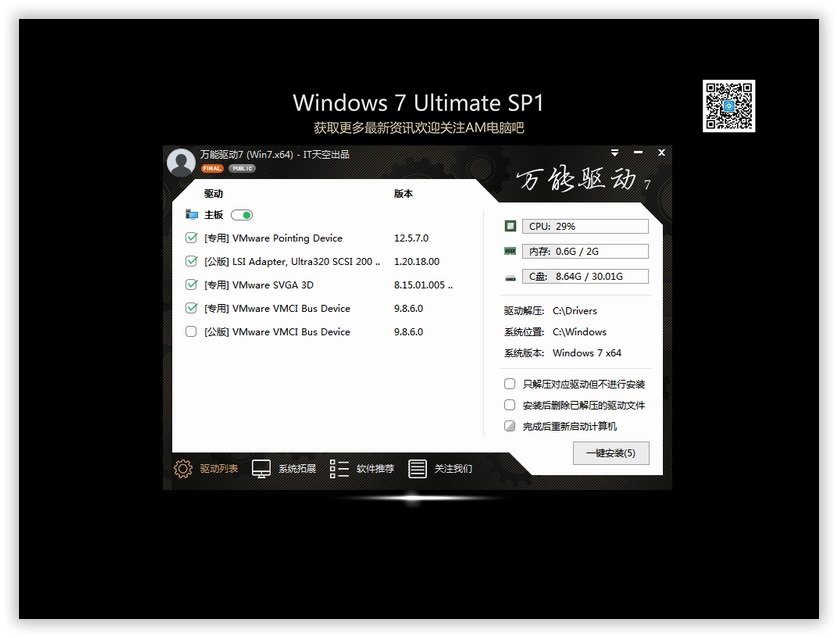Click the C:\Drivers extraction path
The height and width of the screenshot is (638, 838).
tap(575, 310)
